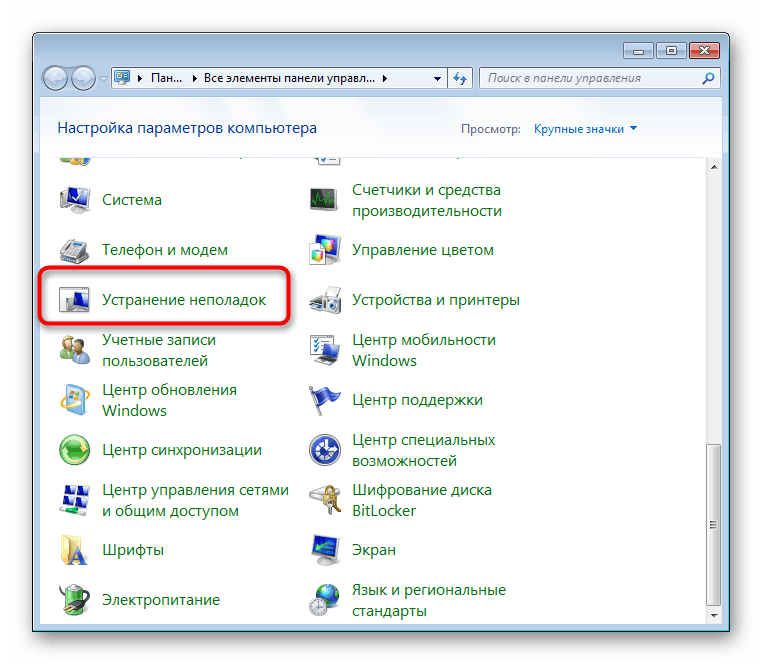
Task: Minimize the Control Panel window
Action: (x=638, y=51)
